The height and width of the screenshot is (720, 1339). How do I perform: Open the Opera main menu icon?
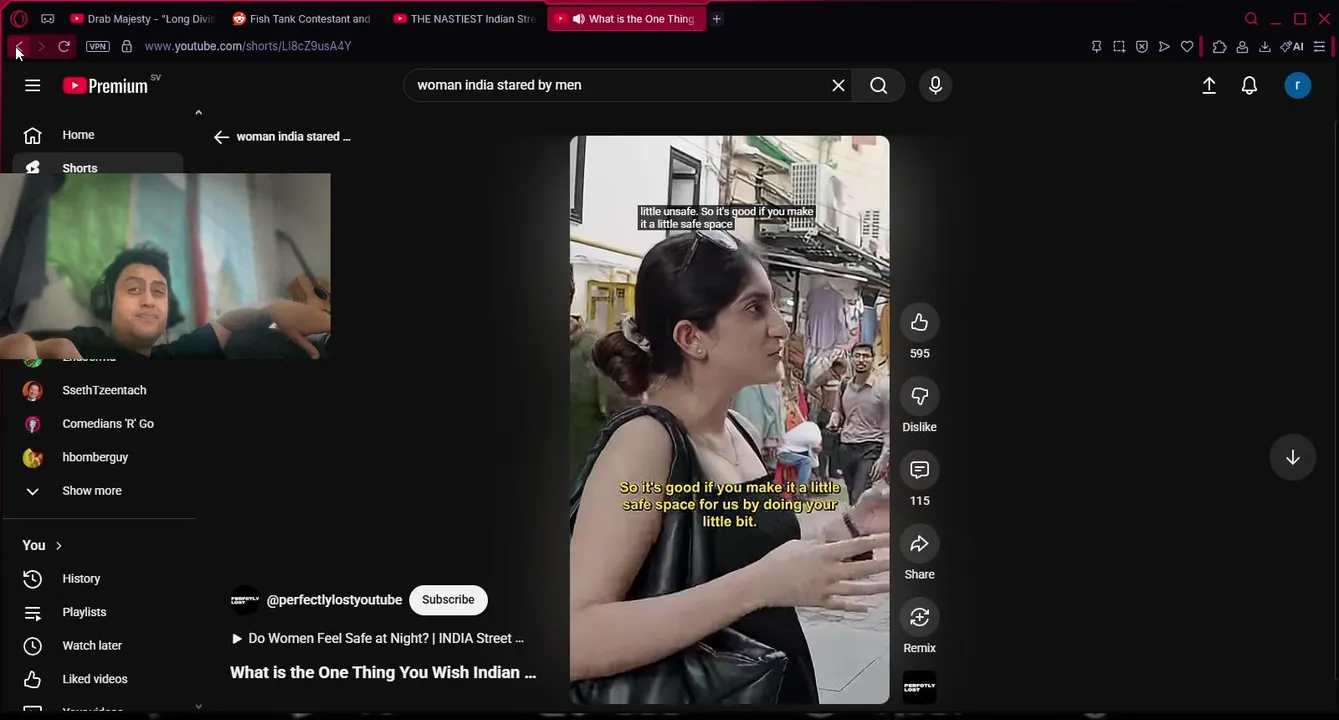18,18
